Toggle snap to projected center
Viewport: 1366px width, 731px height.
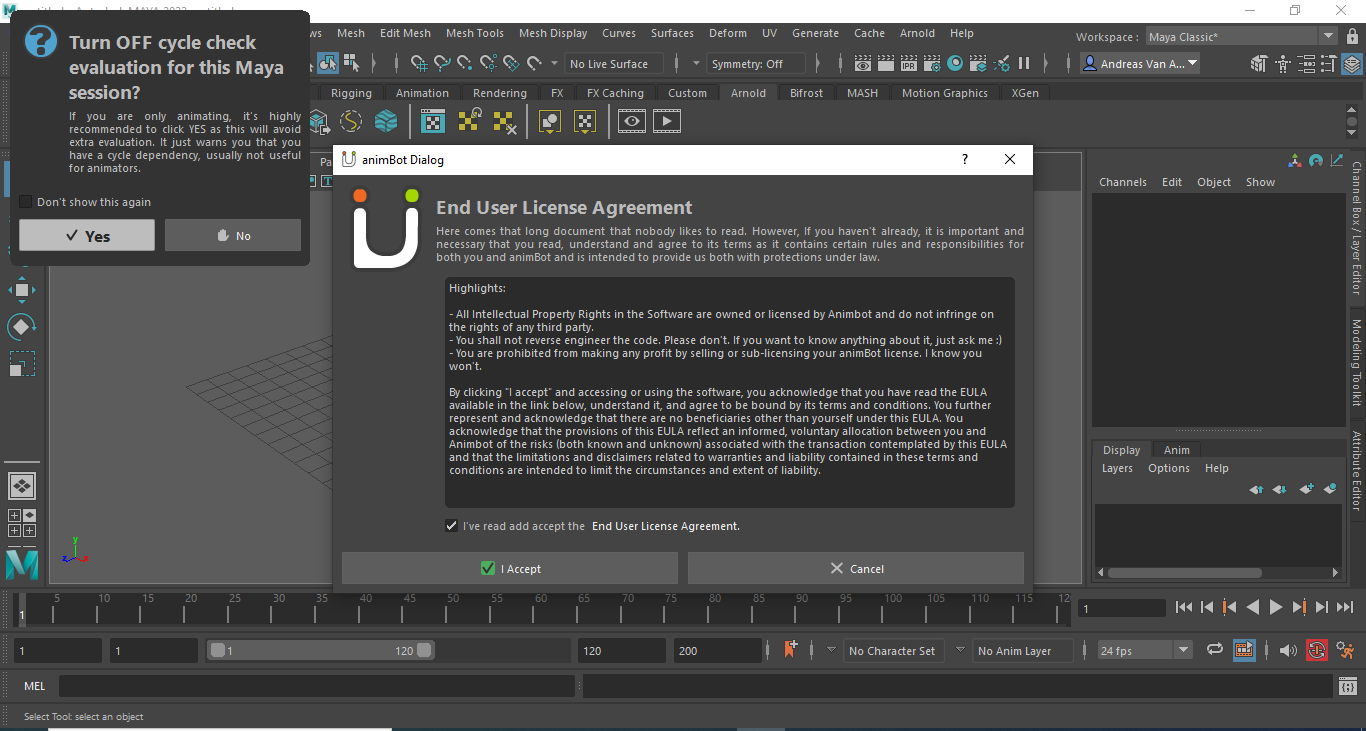tap(489, 63)
